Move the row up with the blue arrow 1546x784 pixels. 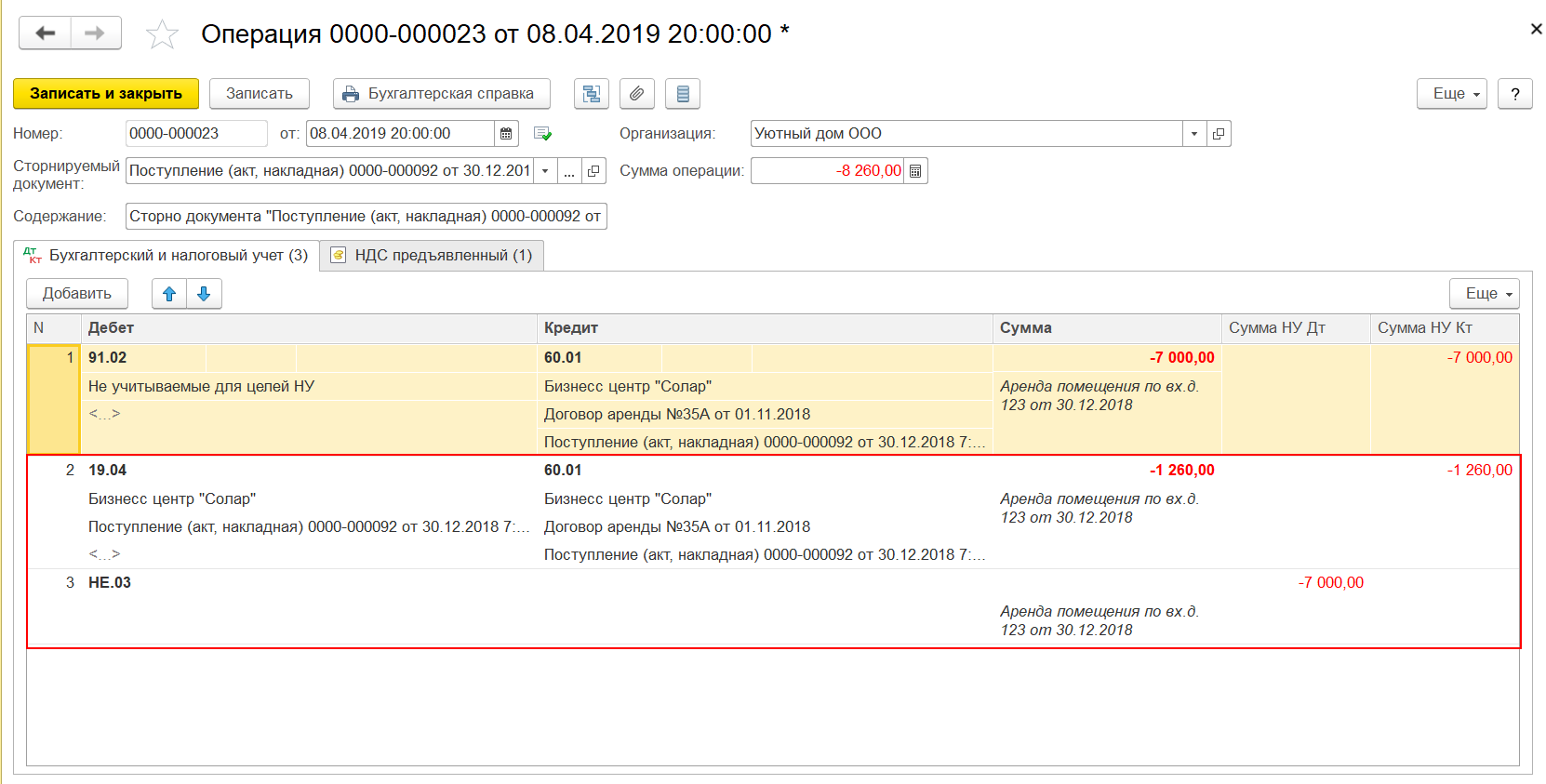pyautogui.click(x=169, y=294)
